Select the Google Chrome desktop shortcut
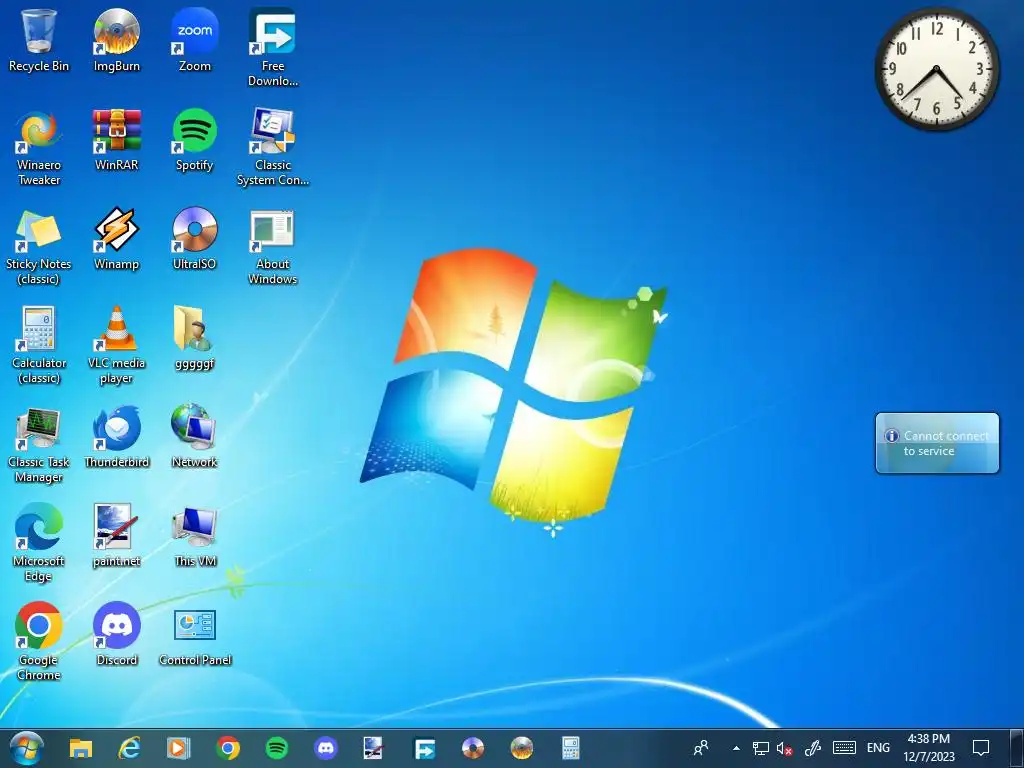Image resolution: width=1024 pixels, height=768 pixels. pyautogui.click(x=39, y=643)
